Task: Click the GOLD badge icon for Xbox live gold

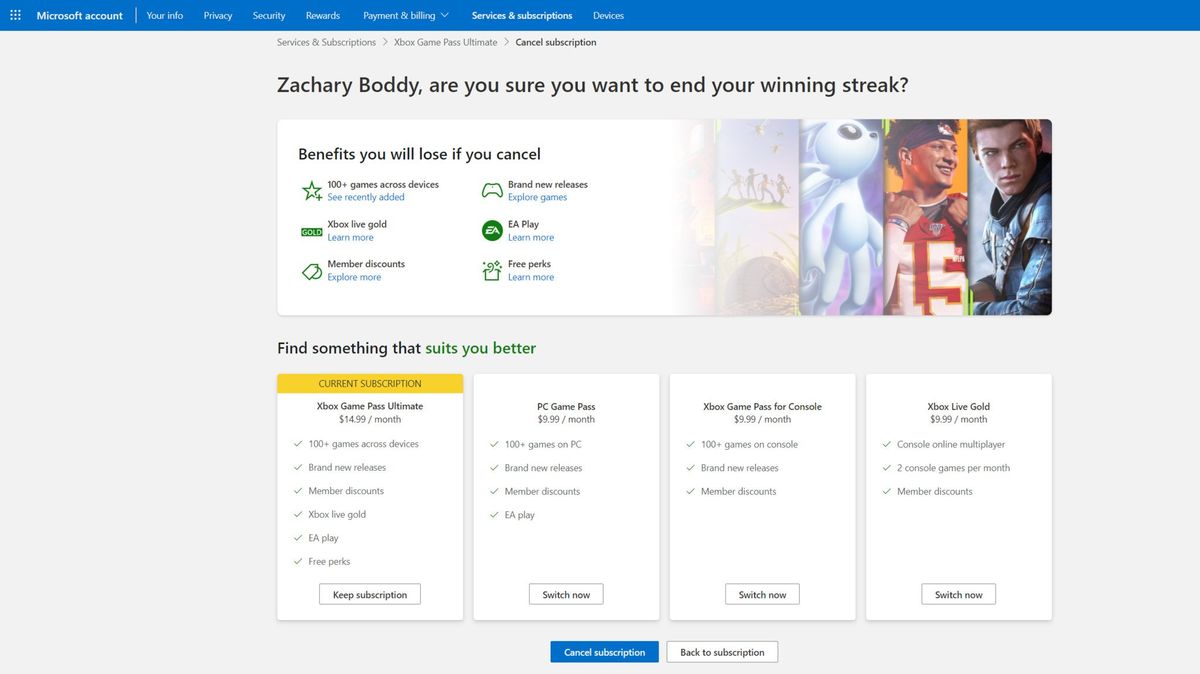Action: pyautogui.click(x=311, y=230)
